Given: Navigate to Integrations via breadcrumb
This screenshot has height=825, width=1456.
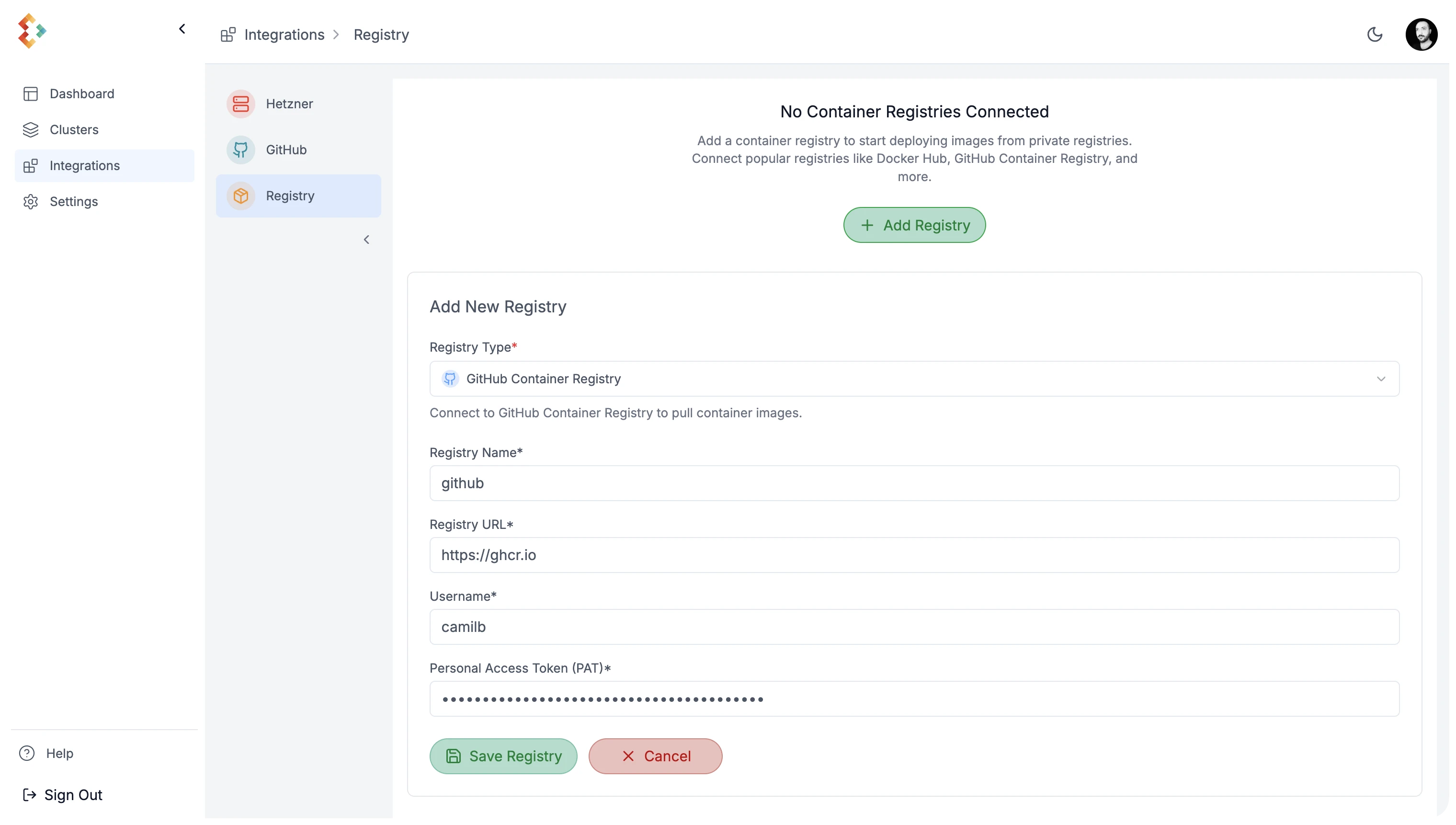Looking at the screenshot, I should point(285,35).
